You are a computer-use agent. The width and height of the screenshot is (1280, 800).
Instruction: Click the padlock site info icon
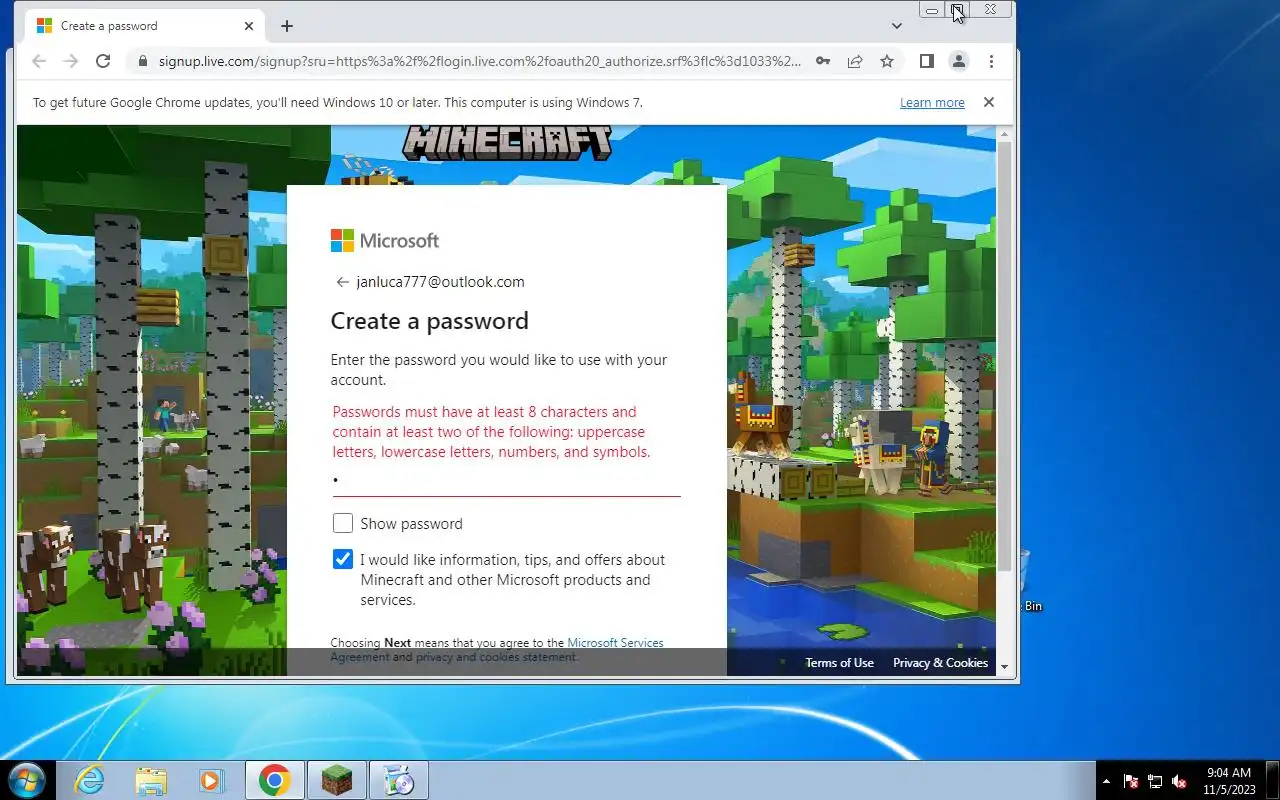[141, 61]
